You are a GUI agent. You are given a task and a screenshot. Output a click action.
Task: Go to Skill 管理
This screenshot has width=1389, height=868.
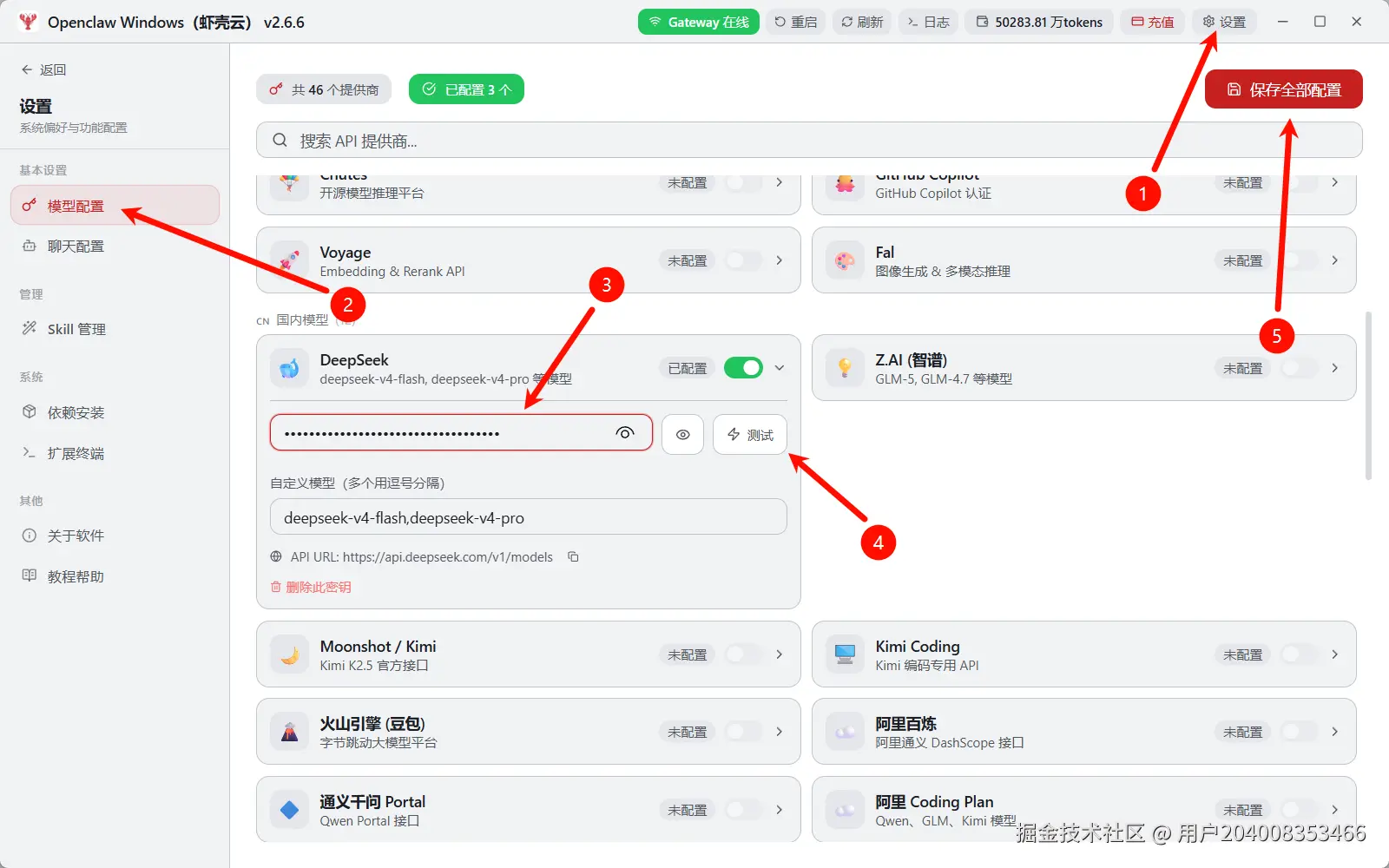(115, 329)
